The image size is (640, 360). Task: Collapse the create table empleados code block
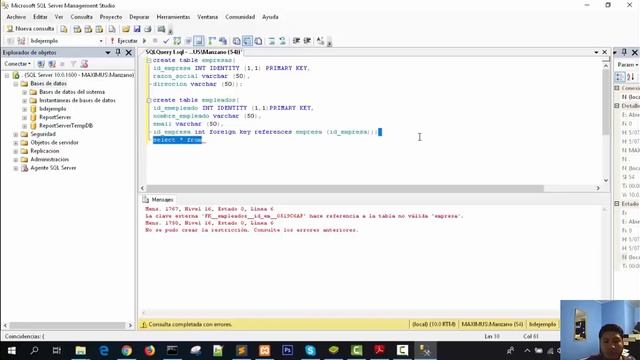pyautogui.click(x=149, y=100)
